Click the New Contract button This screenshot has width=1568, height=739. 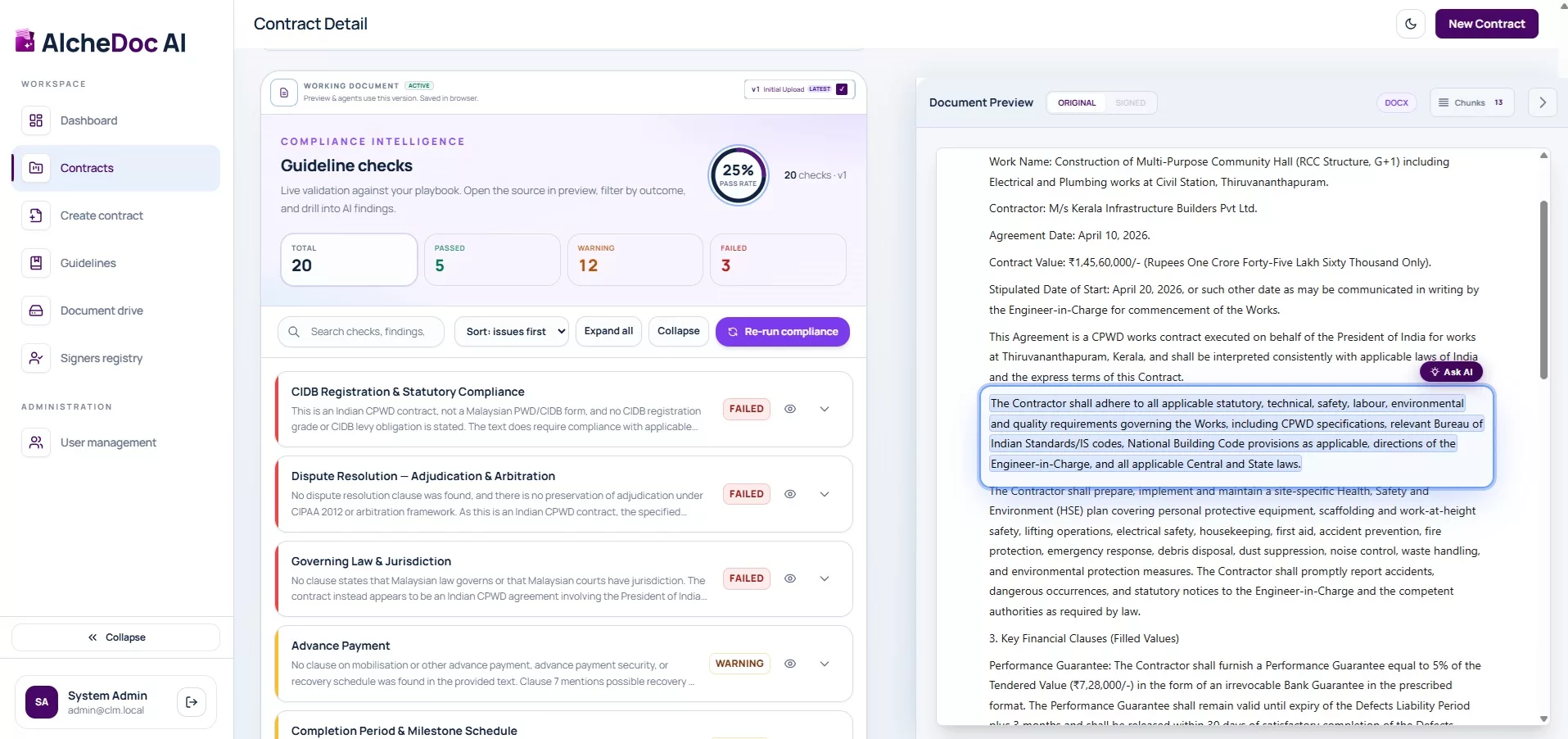(1487, 24)
